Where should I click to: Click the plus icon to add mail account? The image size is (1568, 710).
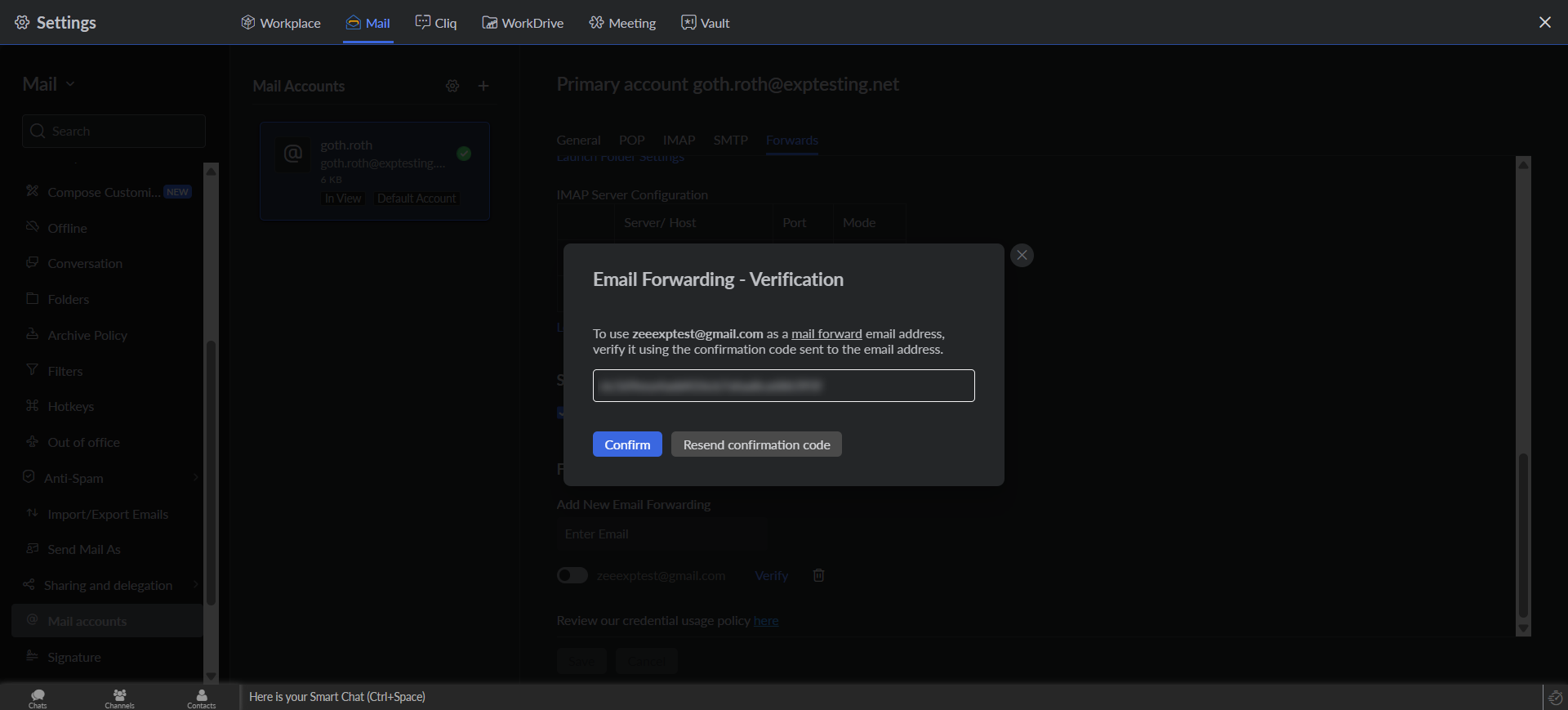(x=483, y=86)
